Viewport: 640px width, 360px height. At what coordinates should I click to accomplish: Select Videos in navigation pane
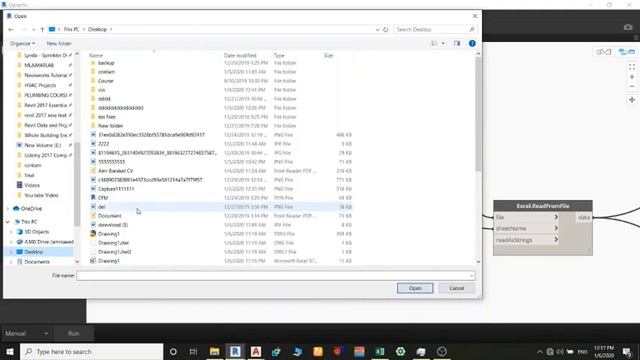pyautogui.click(x=32, y=185)
